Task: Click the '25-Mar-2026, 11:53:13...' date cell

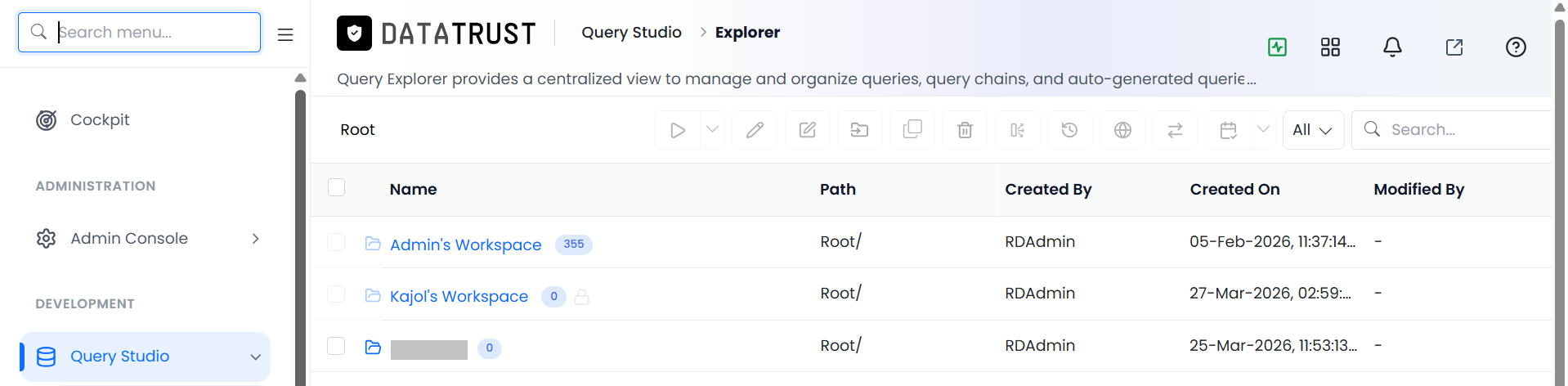Action: (x=1273, y=345)
